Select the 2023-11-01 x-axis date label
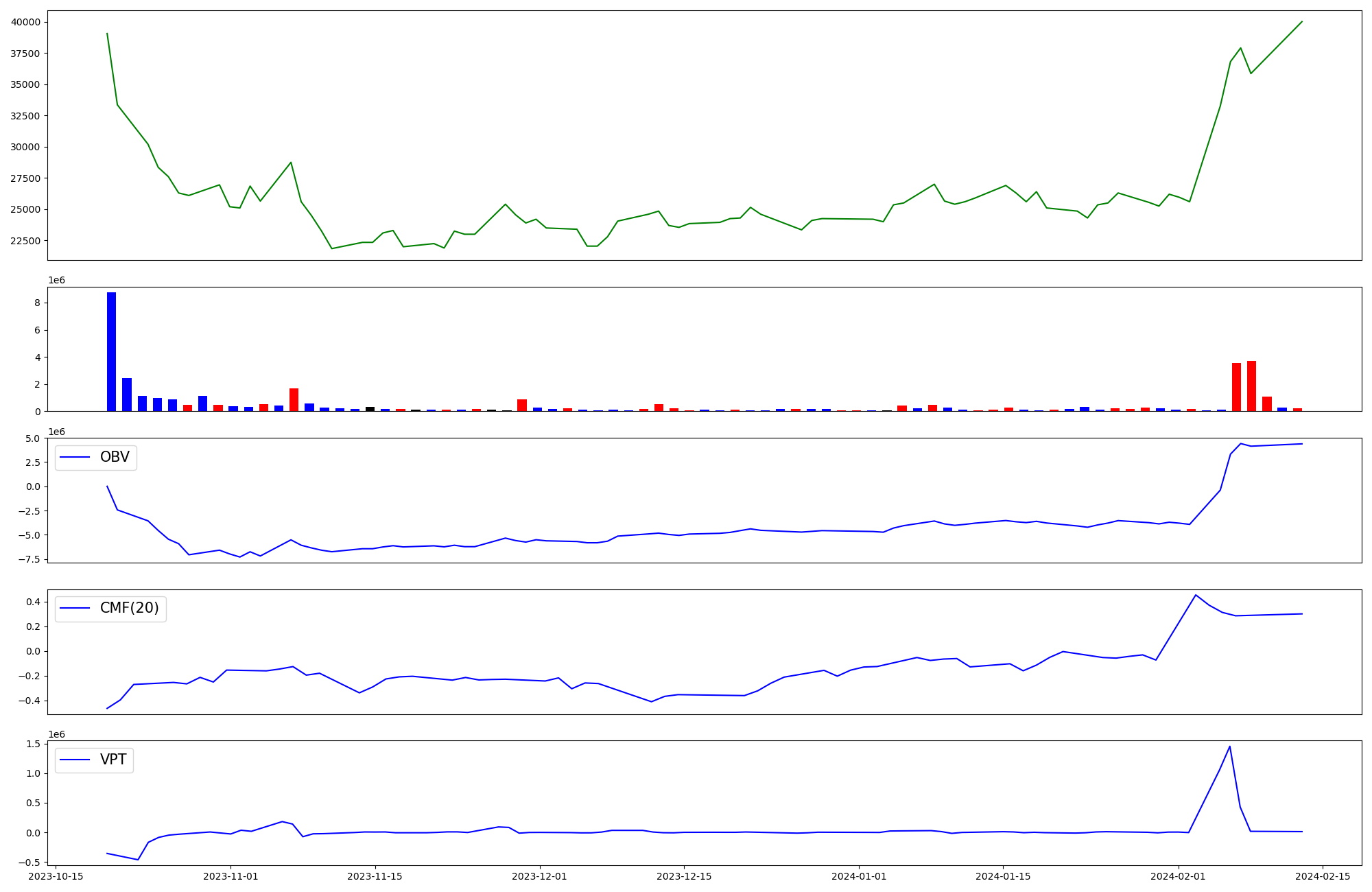1372x892 pixels. [230, 876]
